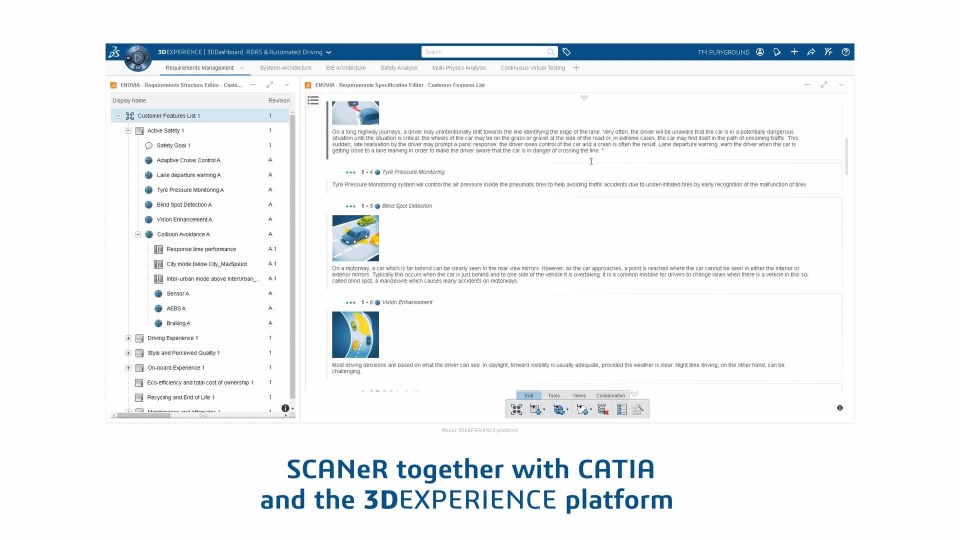Viewport: 960px width, 540px height.
Task: Click the fourth insert icon with arrow
Action: (582, 410)
